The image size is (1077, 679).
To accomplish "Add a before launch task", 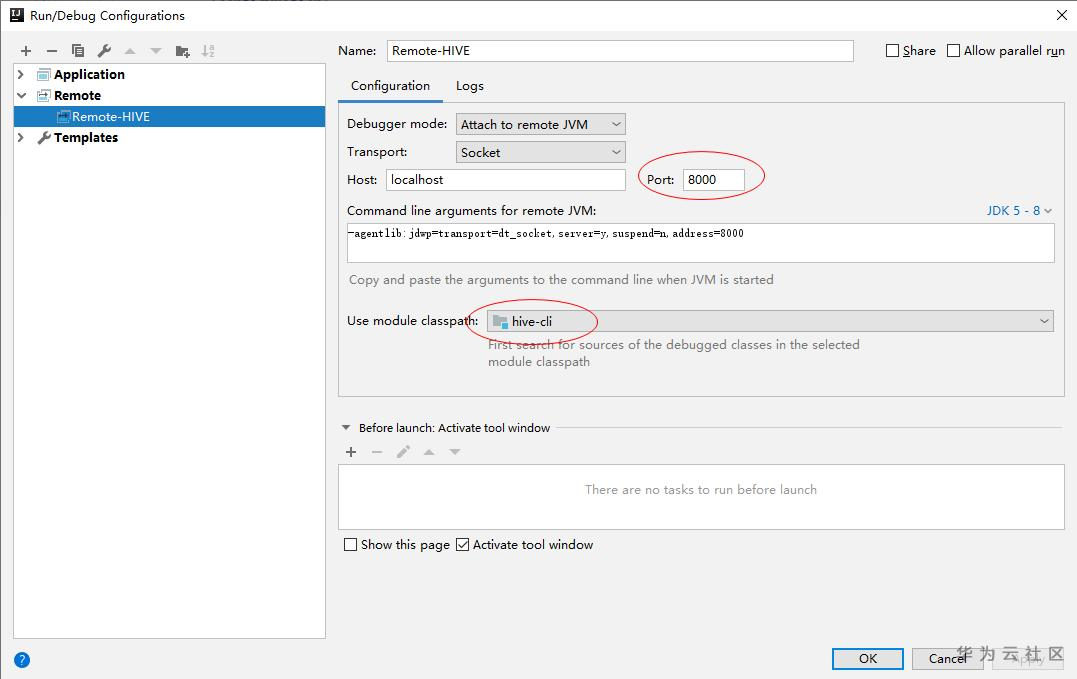I will click(x=351, y=452).
